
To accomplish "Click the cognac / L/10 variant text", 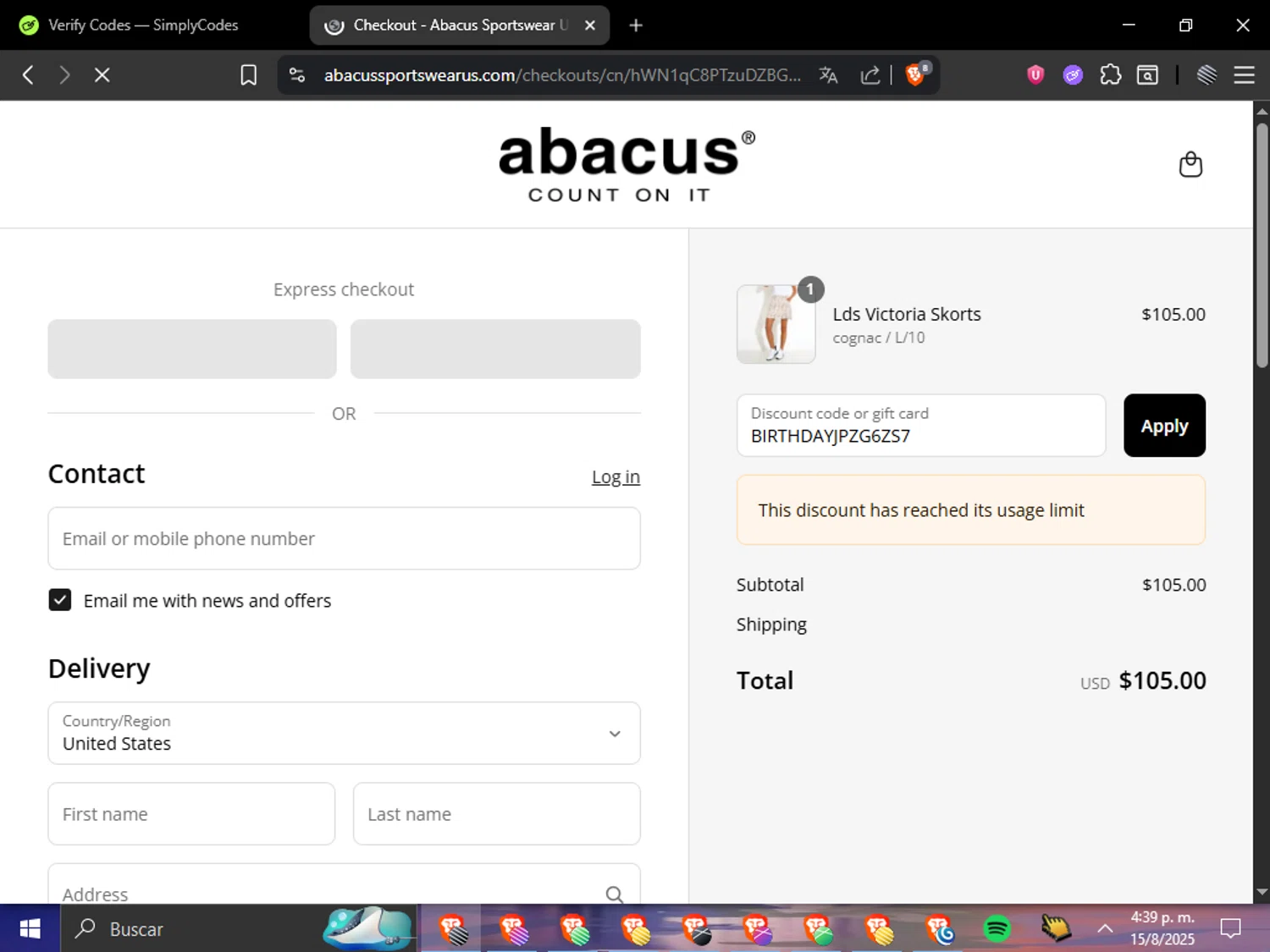I will 879,338.
